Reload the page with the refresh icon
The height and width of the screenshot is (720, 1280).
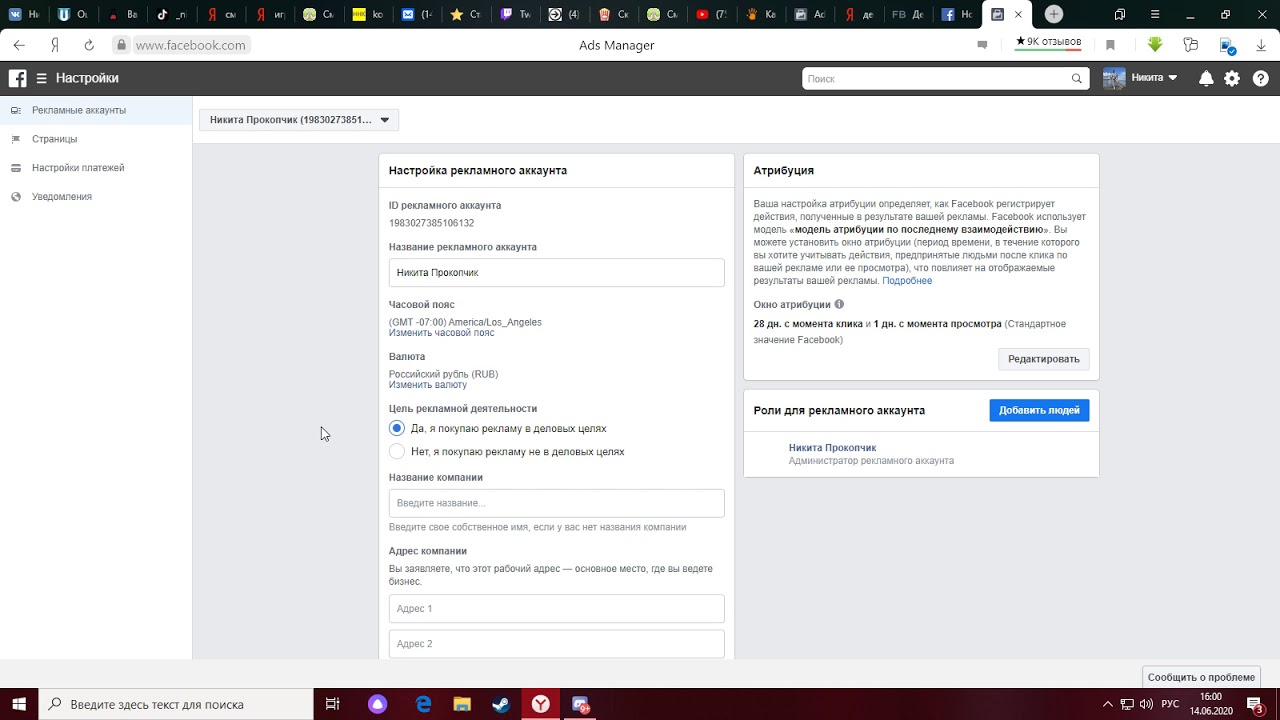pyautogui.click(x=89, y=45)
